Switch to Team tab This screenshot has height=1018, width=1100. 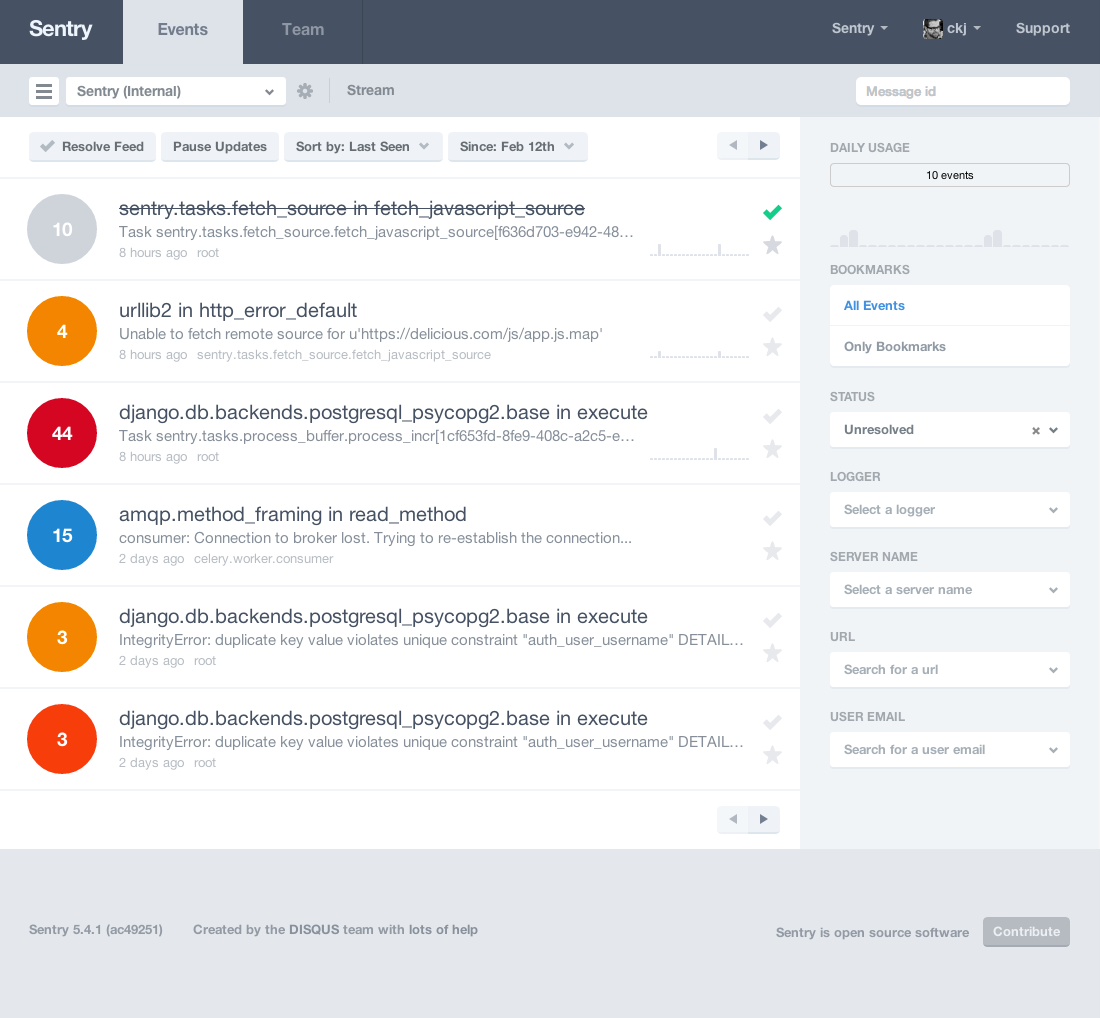[x=302, y=32]
